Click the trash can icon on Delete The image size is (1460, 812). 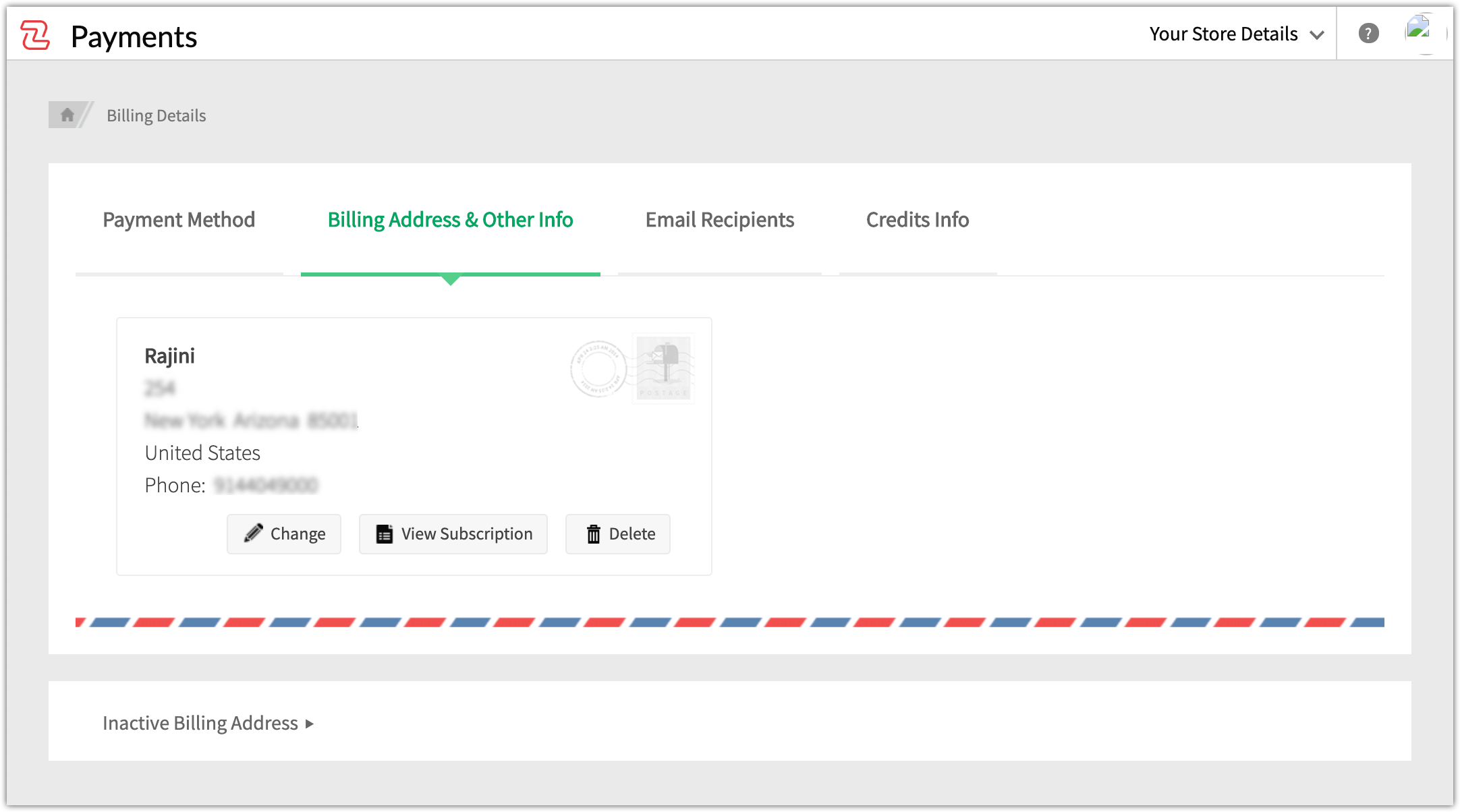[x=594, y=534]
